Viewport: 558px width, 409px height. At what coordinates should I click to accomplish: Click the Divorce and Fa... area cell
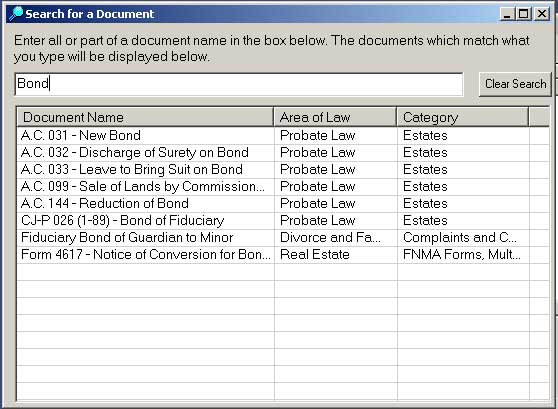click(336, 238)
